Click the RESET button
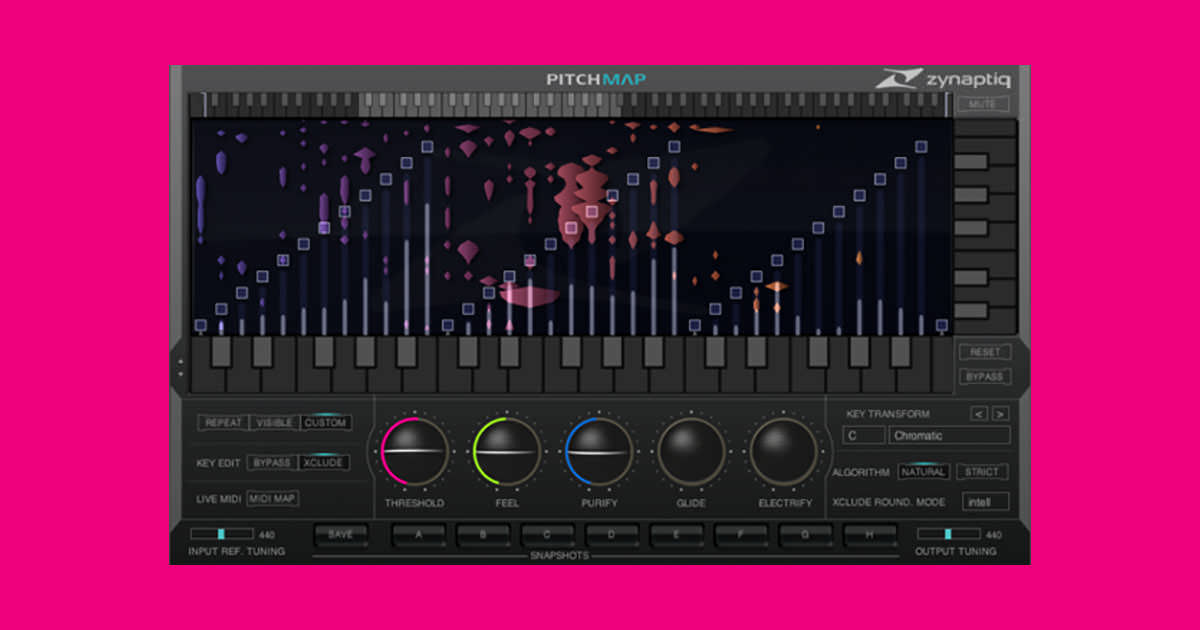Image resolution: width=1200 pixels, height=630 pixels. [985, 352]
